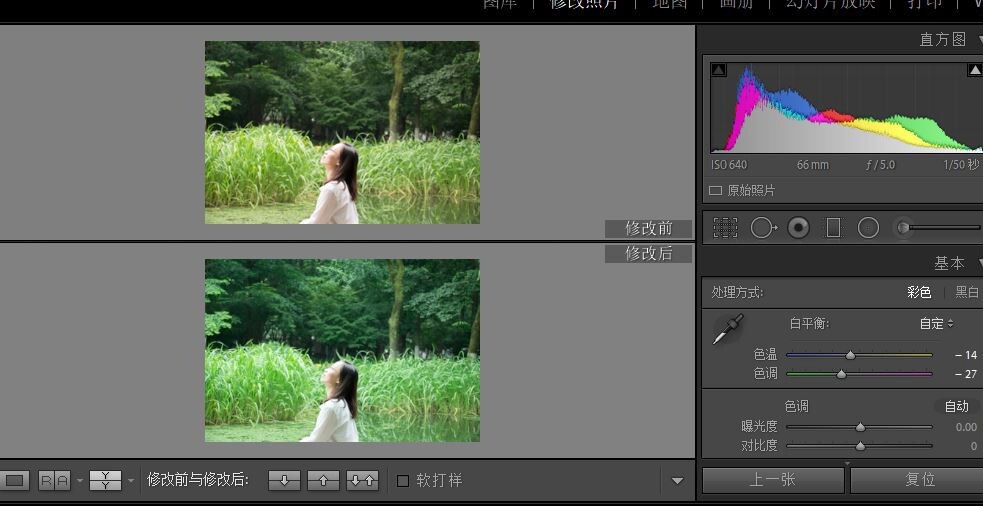Click the Before/After Y|Y view icon
The image size is (983, 506).
[x=105, y=480]
